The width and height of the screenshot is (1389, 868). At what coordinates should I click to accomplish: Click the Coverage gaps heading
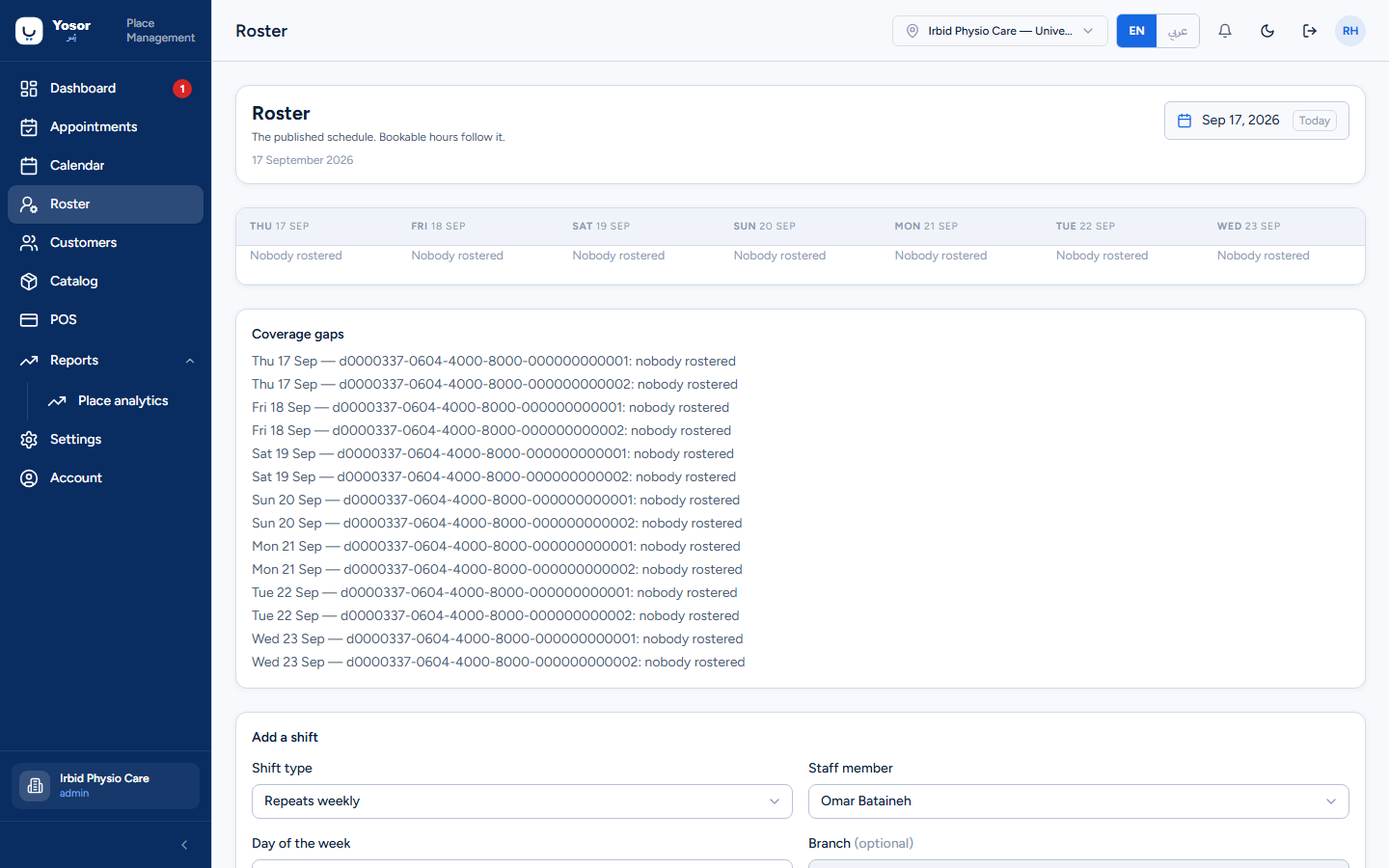tap(298, 335)
